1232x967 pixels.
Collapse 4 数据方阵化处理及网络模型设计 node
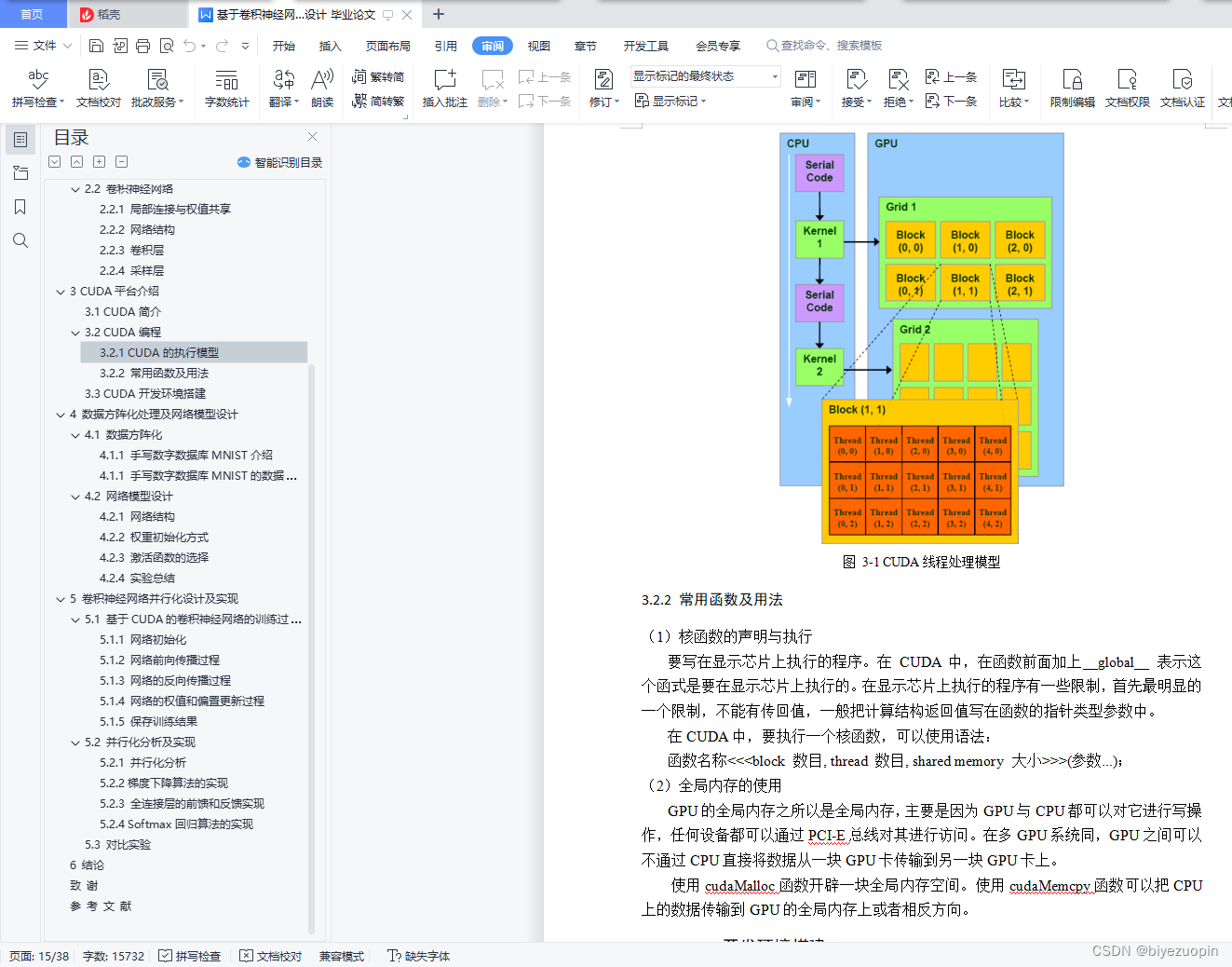pos(61,415)
